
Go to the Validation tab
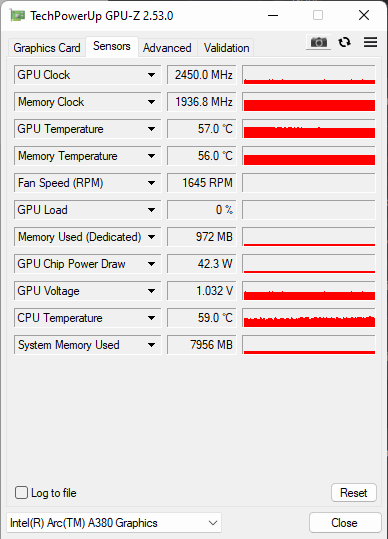[226, 48]
